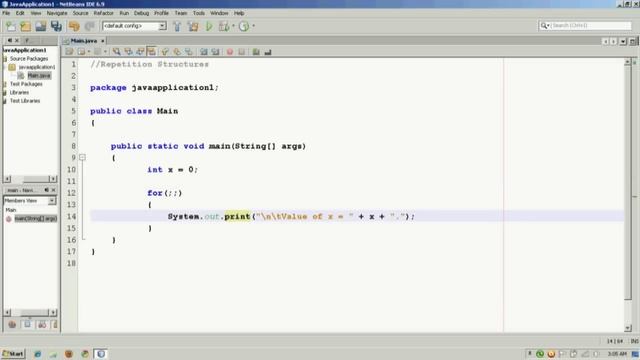640x360 pixels.
Task: Click the editor vertical scrollbar down arrow
Action: (x=628, y=328)
